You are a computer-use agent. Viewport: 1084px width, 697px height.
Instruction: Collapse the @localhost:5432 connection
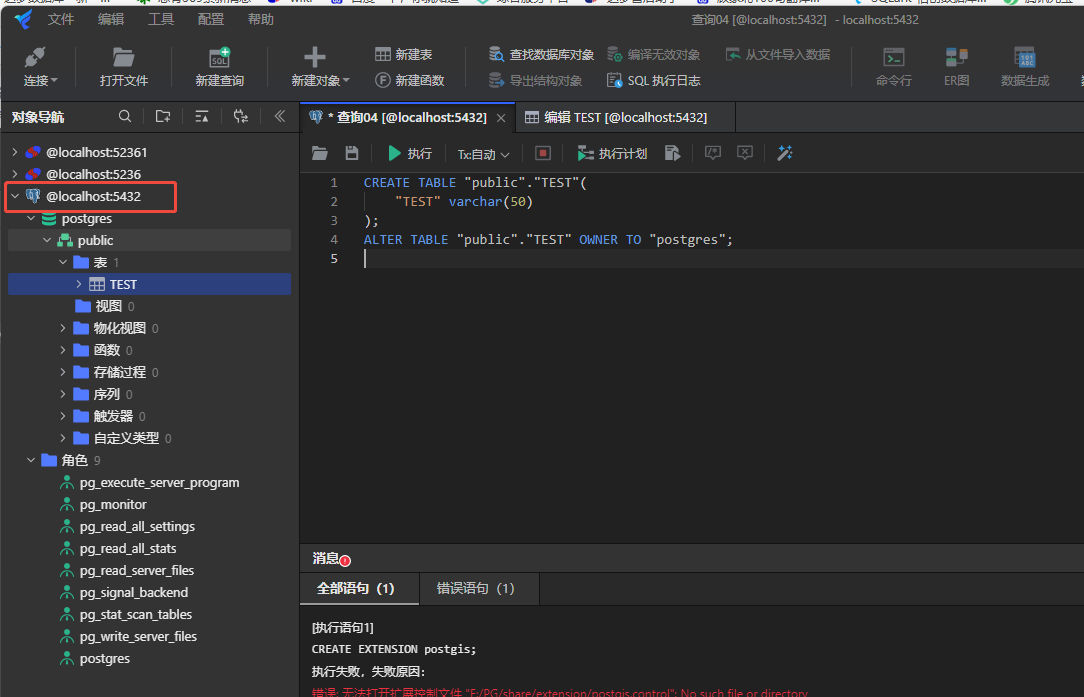click(15, 196)
